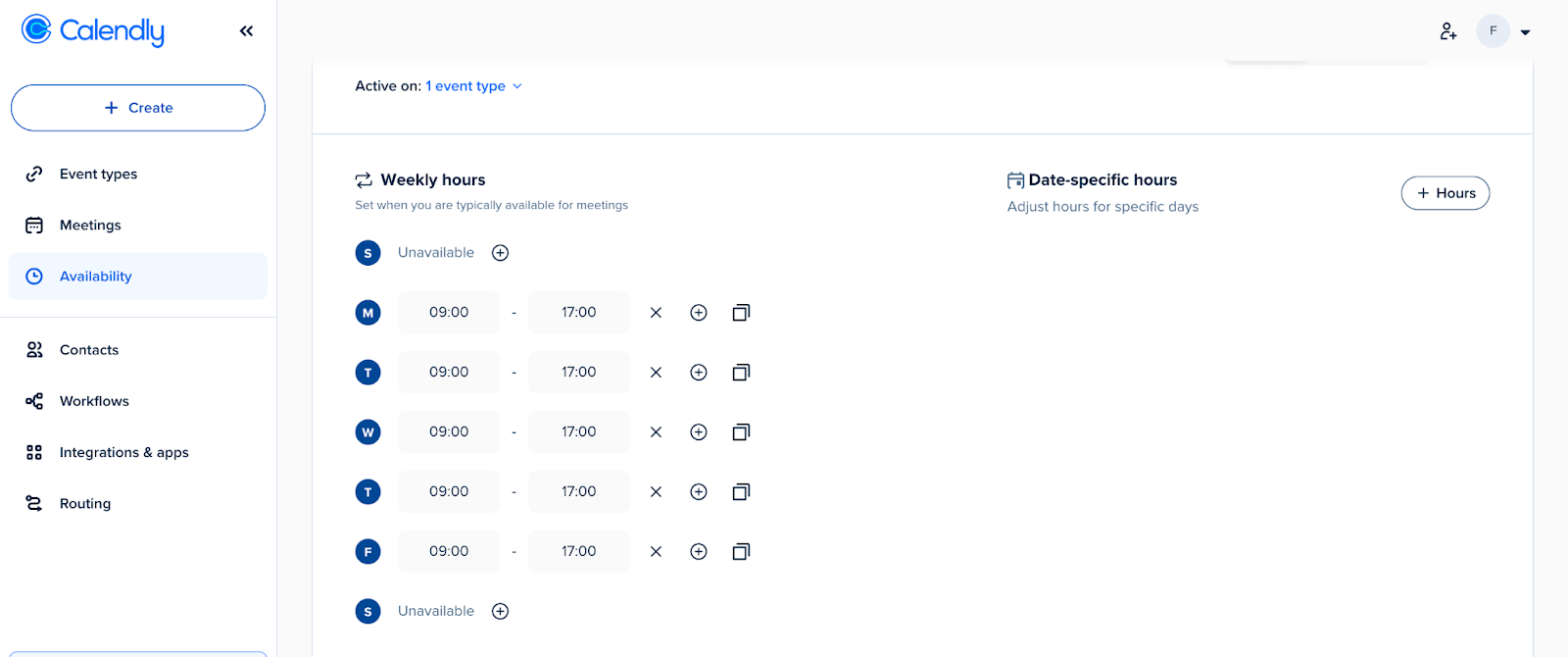
Task: Remove Tuesday's time interval
Action: point(656,373)
